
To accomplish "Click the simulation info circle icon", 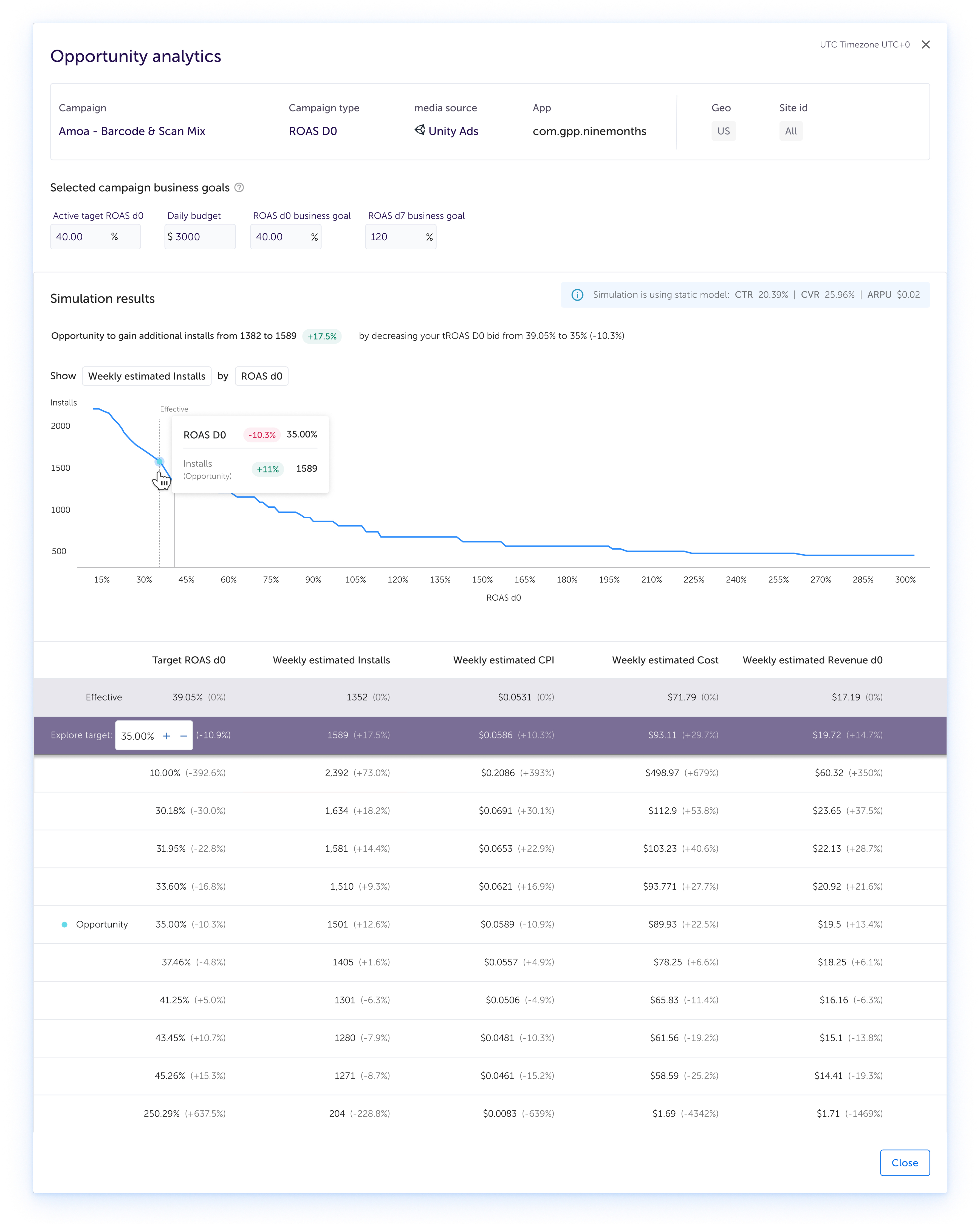I will pyautogui.click(x=577, y=295).
